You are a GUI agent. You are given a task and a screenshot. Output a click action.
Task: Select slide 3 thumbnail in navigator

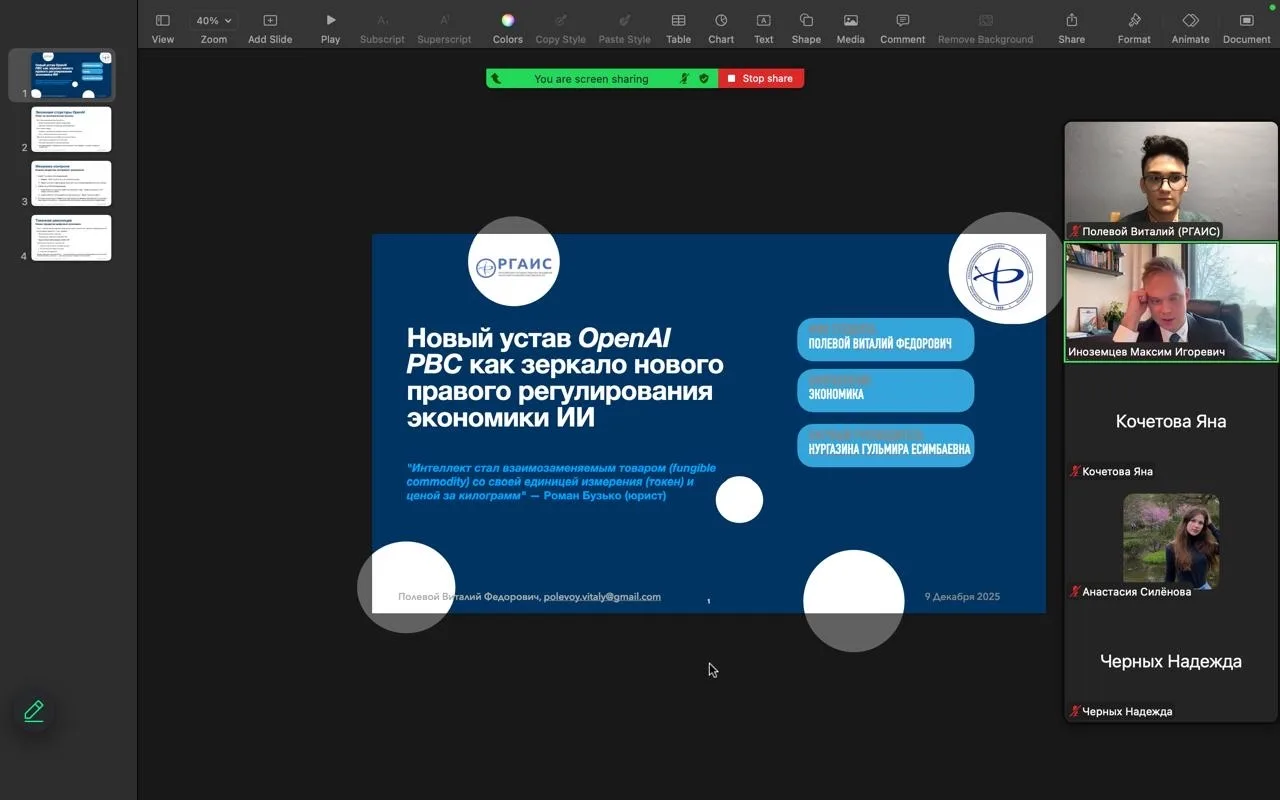(71, 183)
